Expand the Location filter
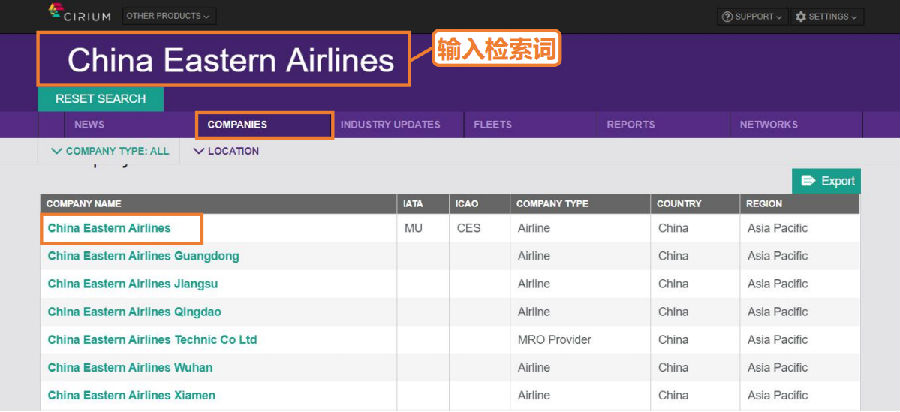The image size is (900, 412). pyautogui.click(x=225, y=151)
